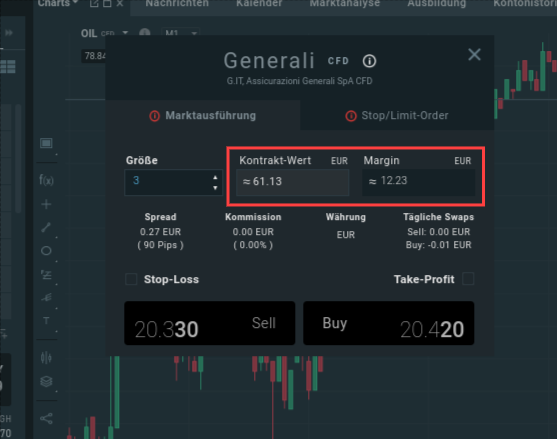Open the OIL instrument dropdown arrow
Viewport: 557px width, 439px height.
click(x=125, y=33)
